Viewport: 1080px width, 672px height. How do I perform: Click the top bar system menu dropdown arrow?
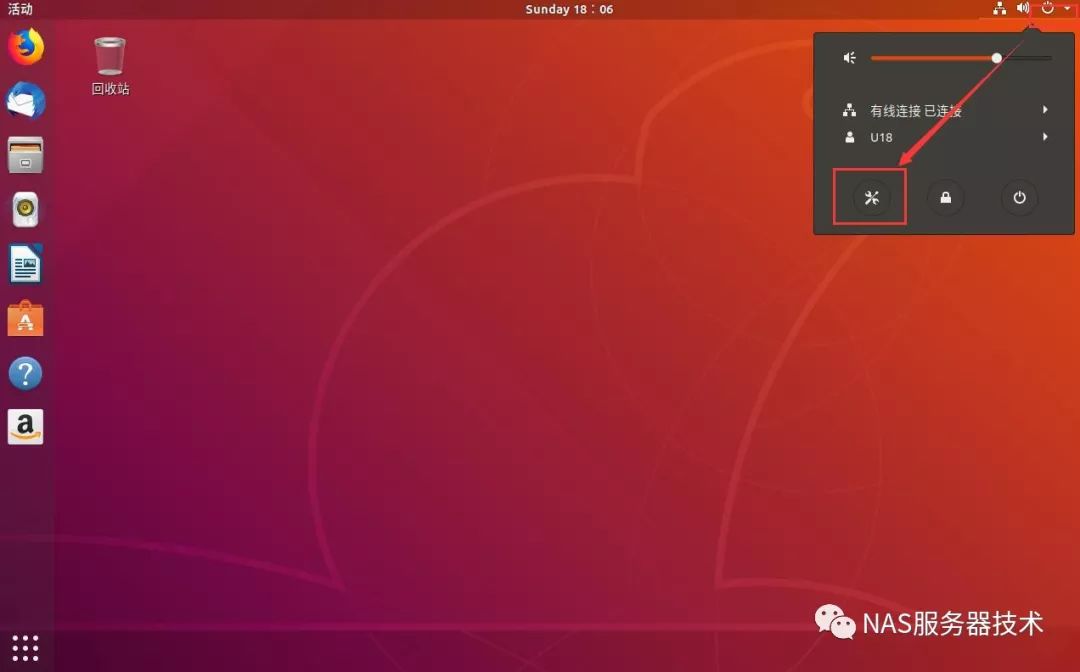1067,9
